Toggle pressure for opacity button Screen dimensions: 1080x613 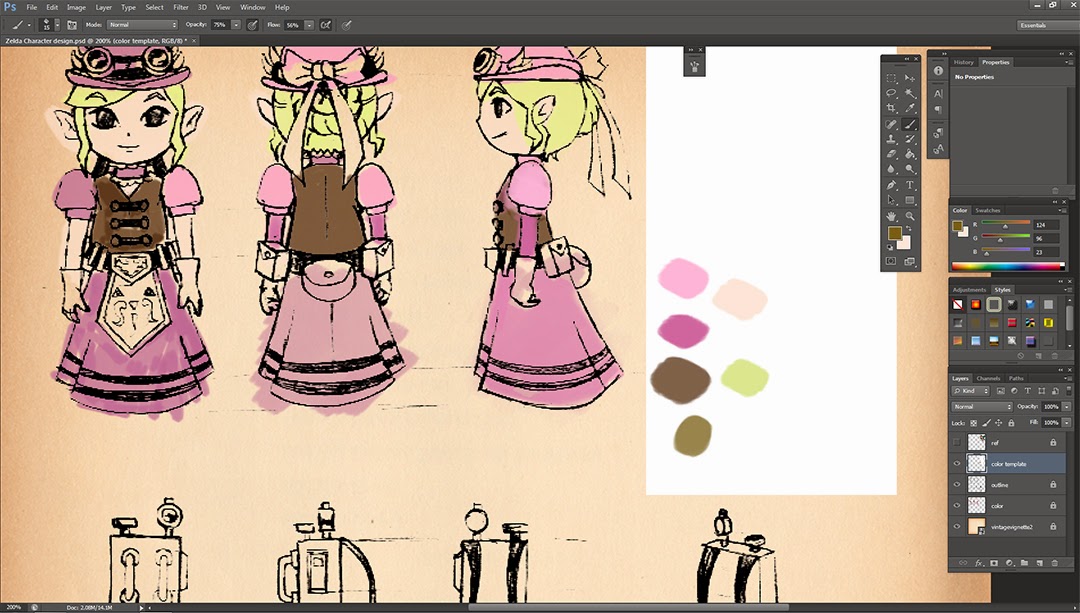(x=253, y=25)
